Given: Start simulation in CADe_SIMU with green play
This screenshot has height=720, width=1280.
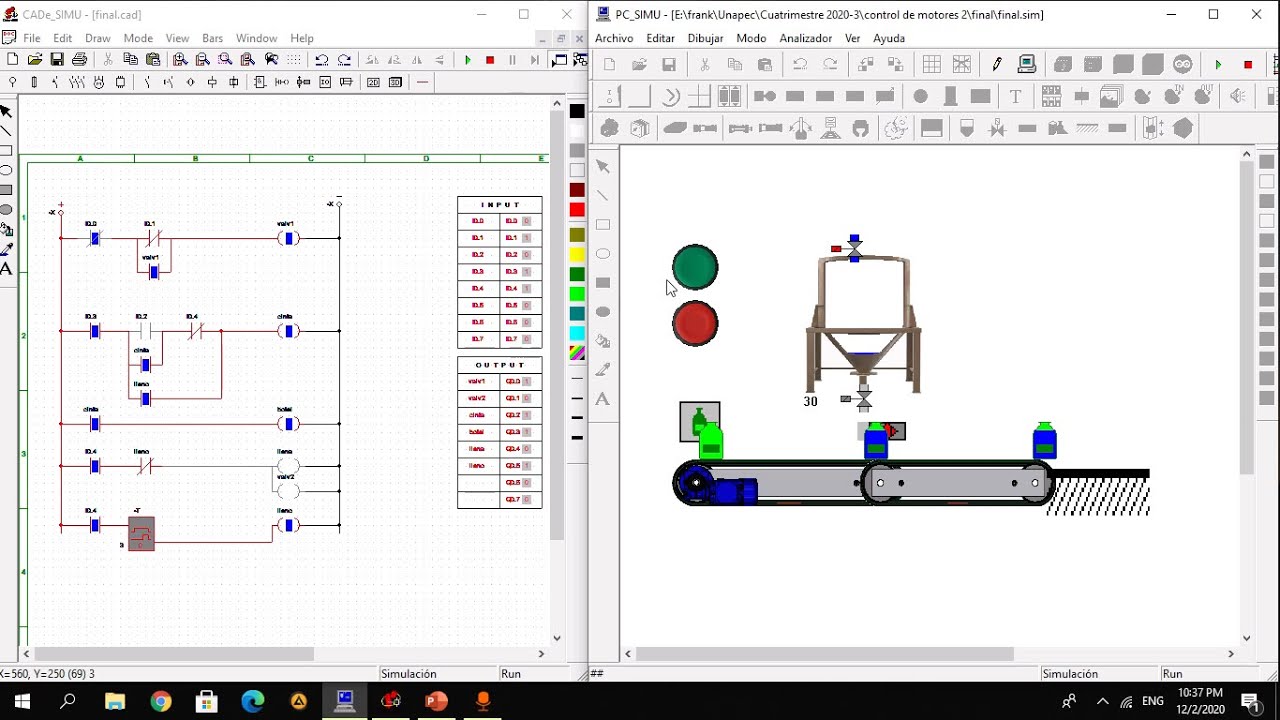Looking at the screenshot, I should [x=467, y=60].
